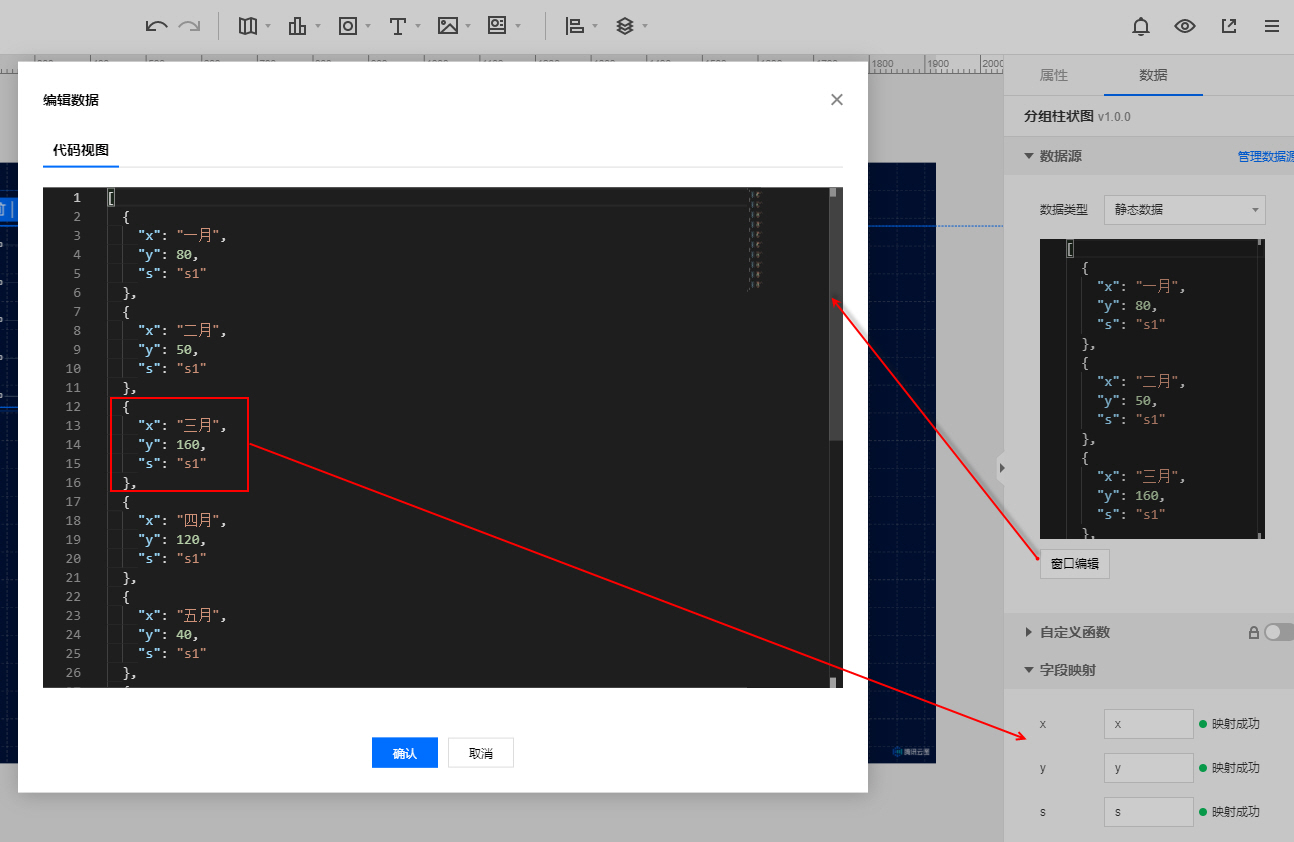Click the 取消 button
Viewport: 1294px width, 842px height.
click(481, 753)
